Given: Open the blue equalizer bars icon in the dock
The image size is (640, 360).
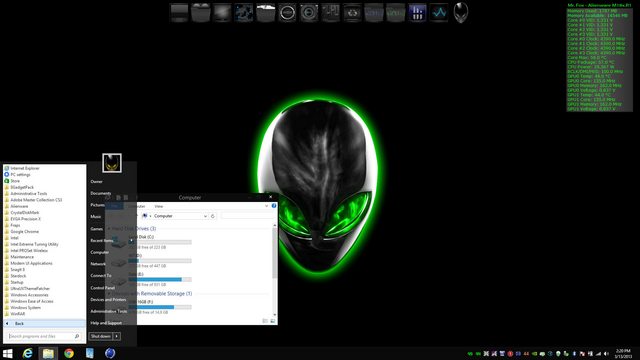Looking at the screenshot, I should pos(417,13).
